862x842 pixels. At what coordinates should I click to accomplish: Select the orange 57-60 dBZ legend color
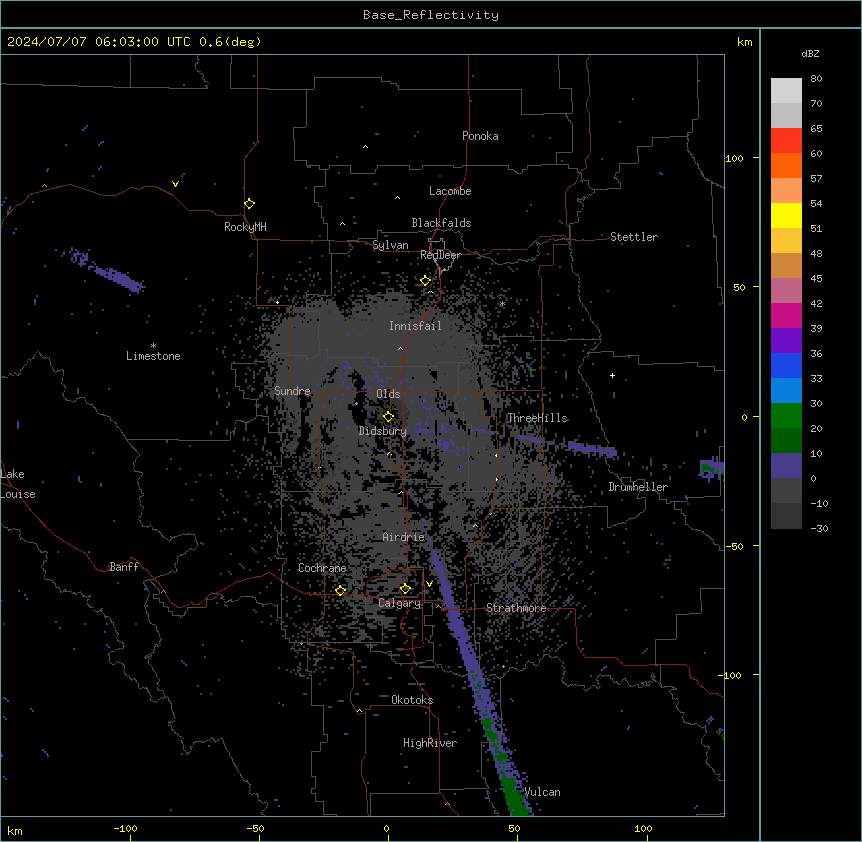point(786,165)
